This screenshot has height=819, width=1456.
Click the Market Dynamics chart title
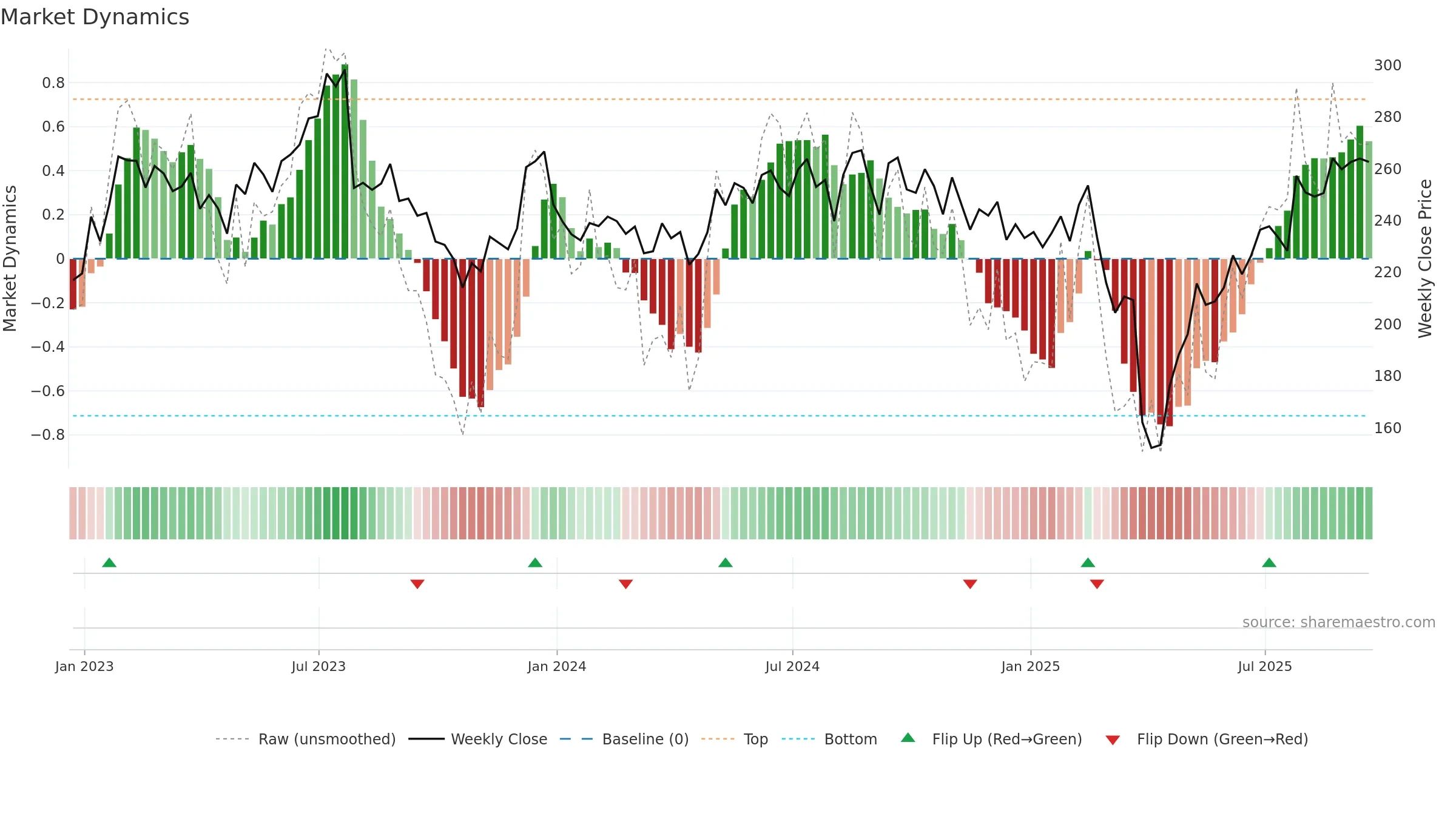click(x=95, y=17)
